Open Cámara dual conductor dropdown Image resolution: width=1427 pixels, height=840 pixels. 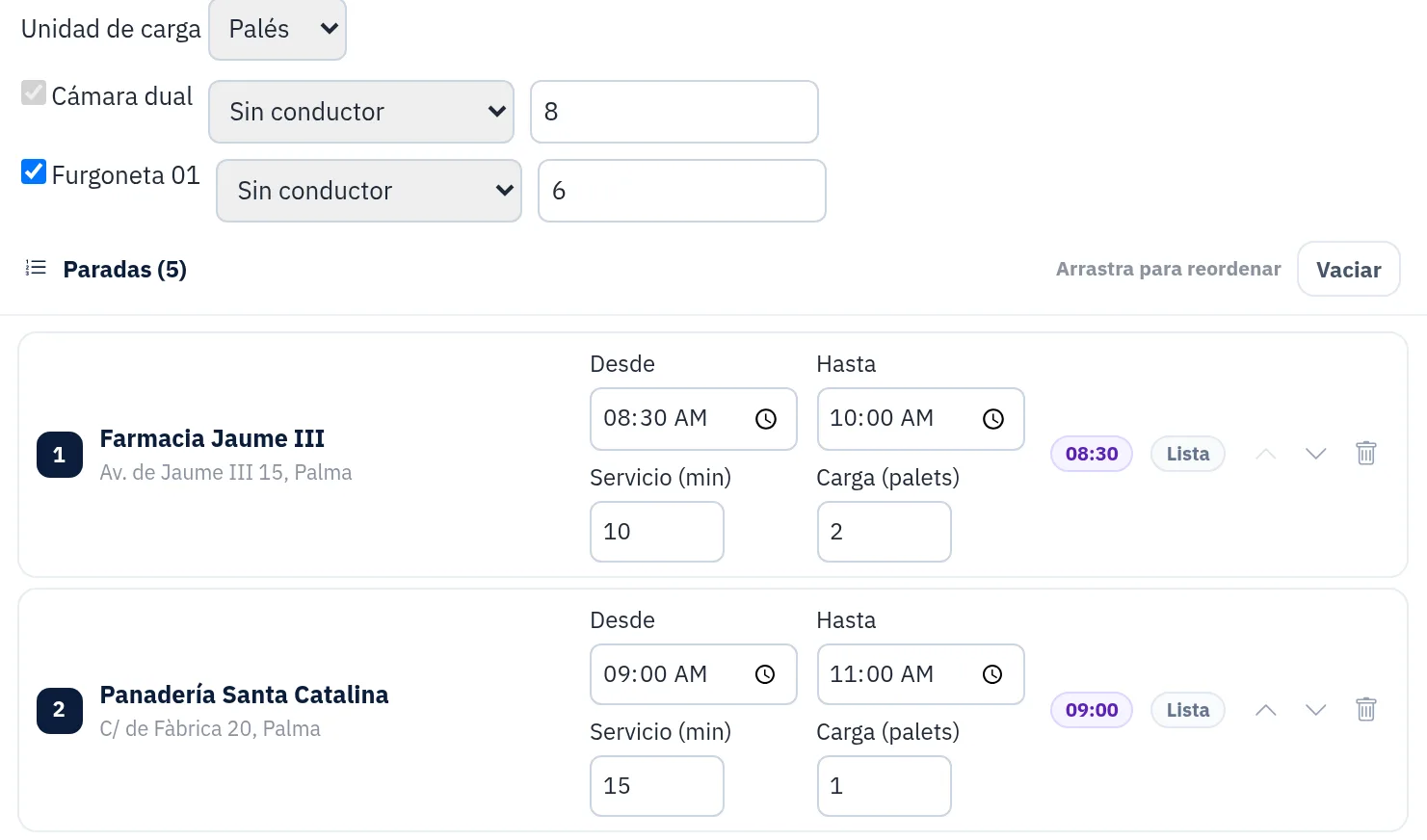[361, 112]
